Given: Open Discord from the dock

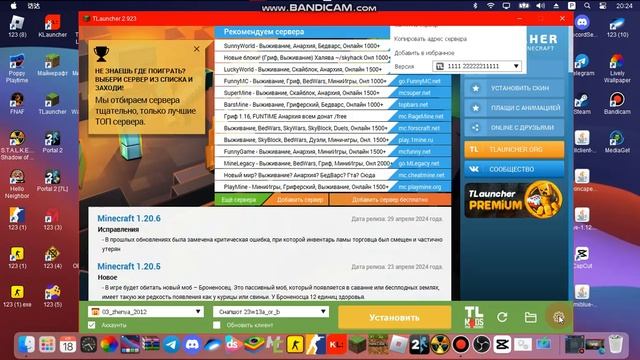Looking at the screenshot, I should click(192, 344).
